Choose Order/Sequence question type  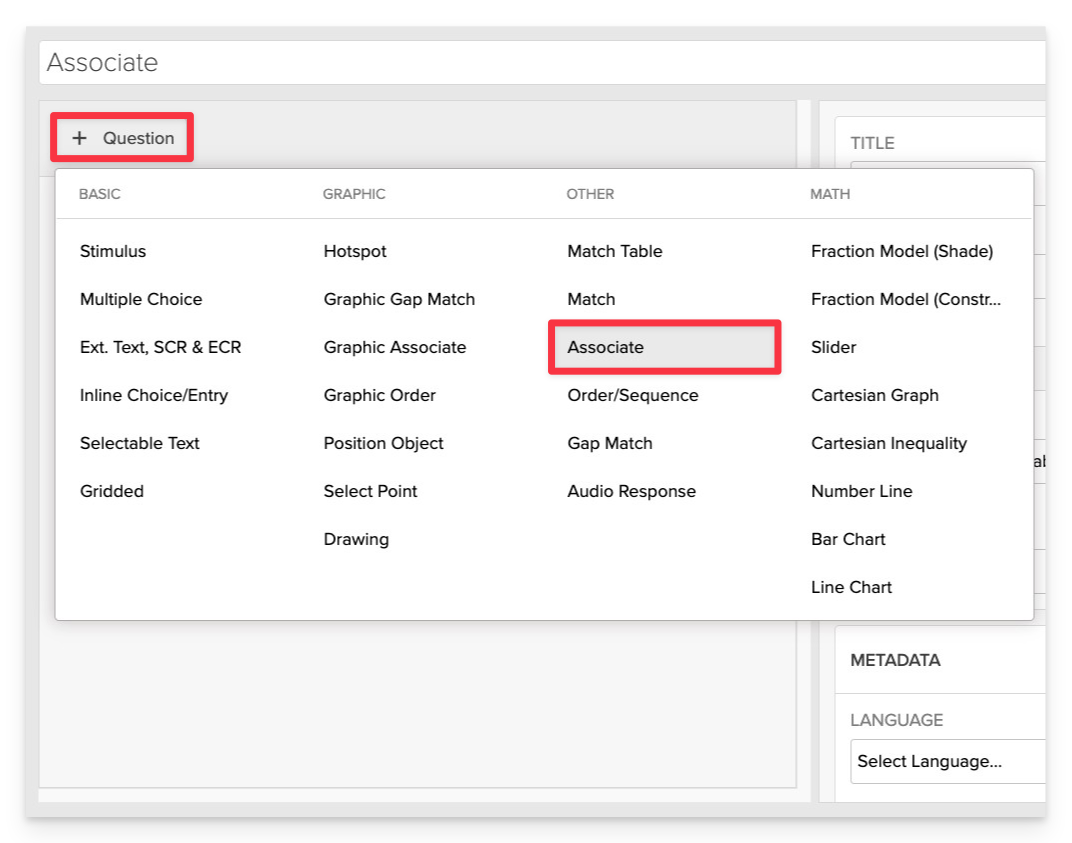click(632, 395)
